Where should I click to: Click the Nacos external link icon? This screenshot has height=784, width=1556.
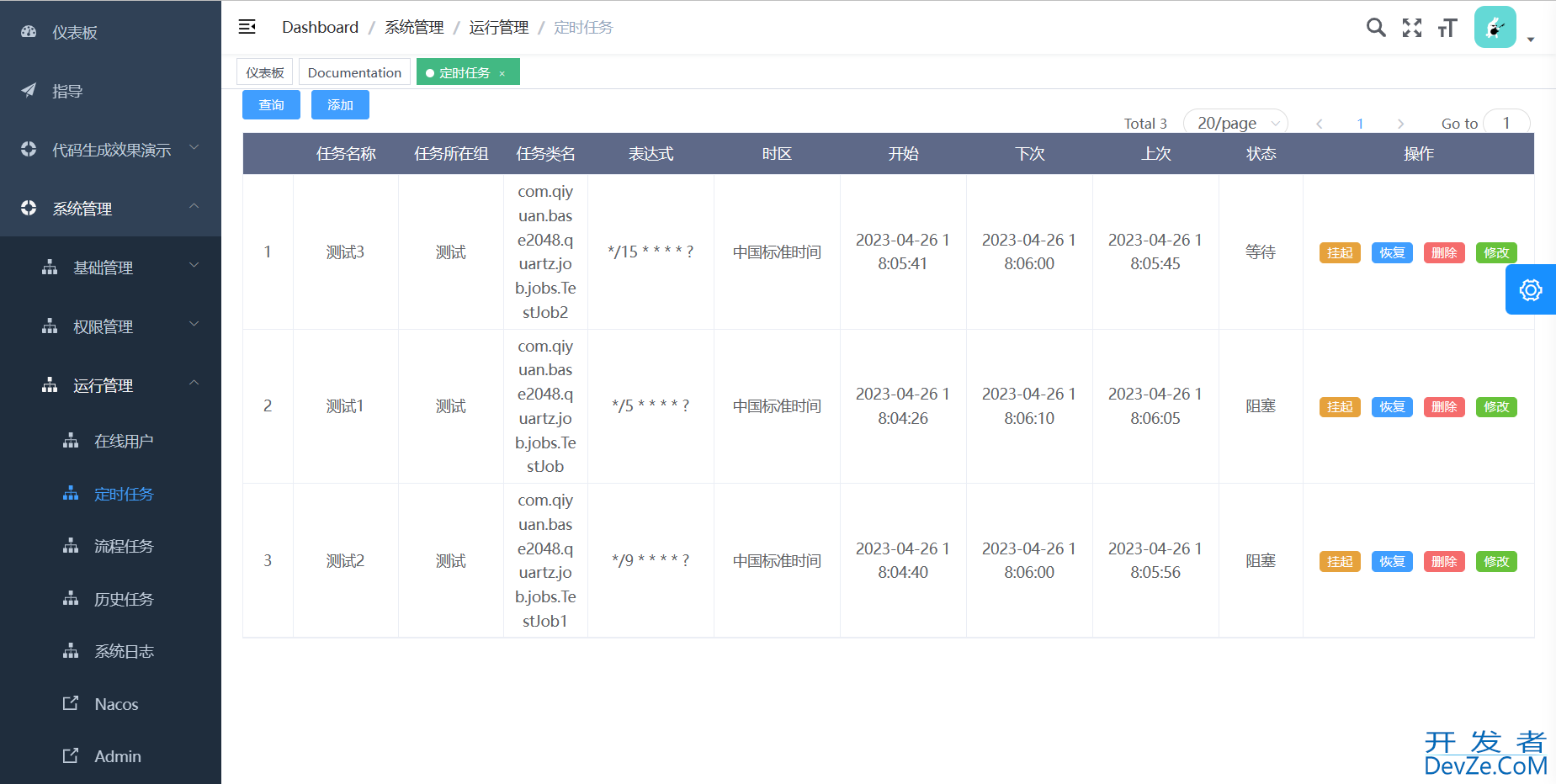tap(71, 703)
